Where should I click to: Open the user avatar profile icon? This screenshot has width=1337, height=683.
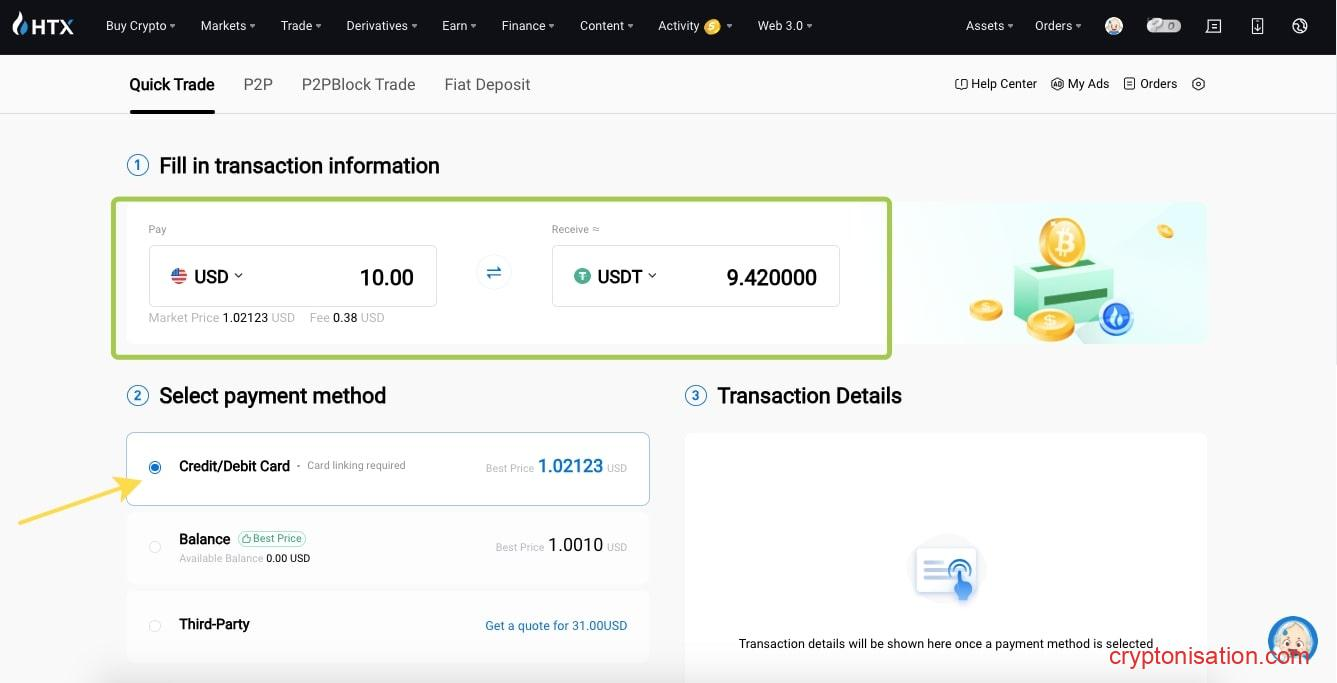(x=1113, y=26)
